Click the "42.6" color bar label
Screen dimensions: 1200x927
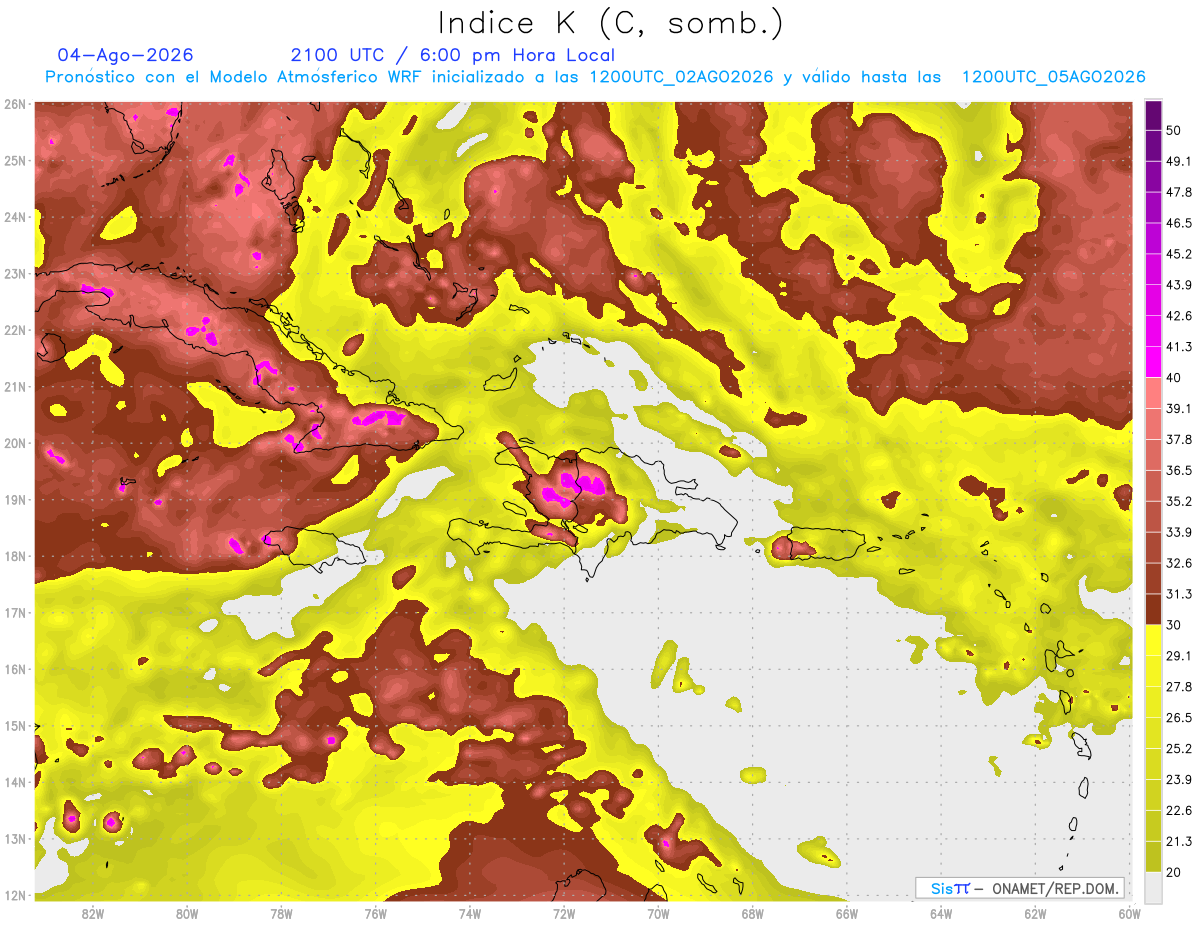tap(1179, 316)
